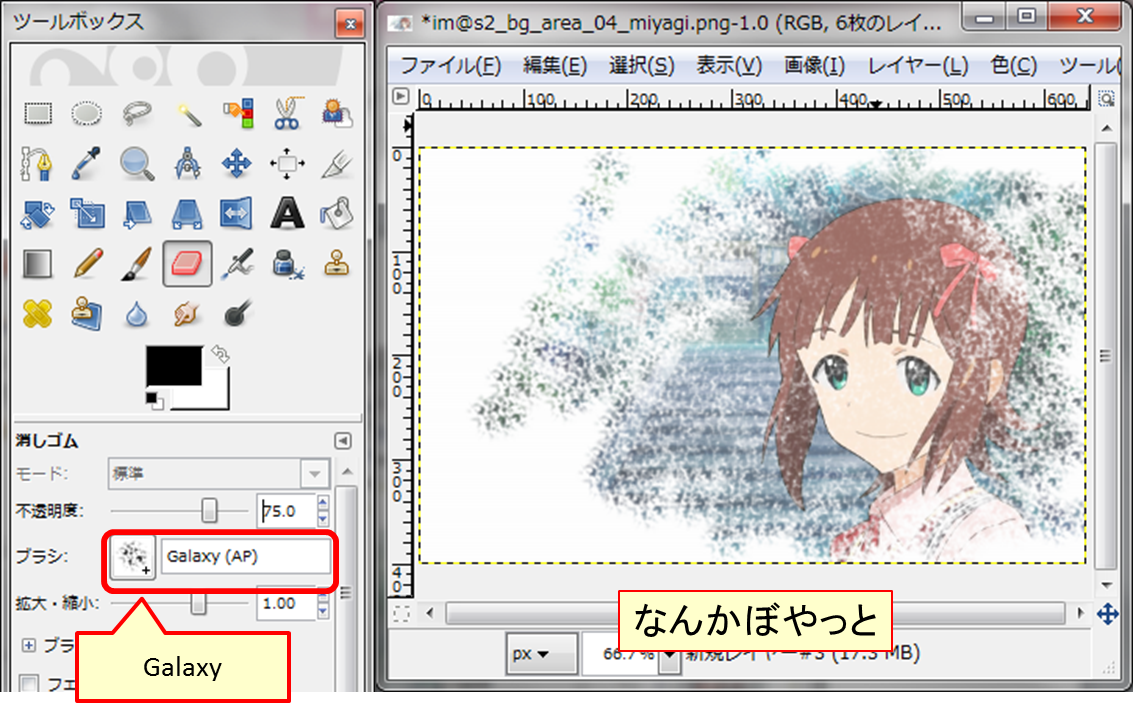This screenshot has width=1133, height=703.
Task: Choose the Scale tool
Action: tap(87, 214)
